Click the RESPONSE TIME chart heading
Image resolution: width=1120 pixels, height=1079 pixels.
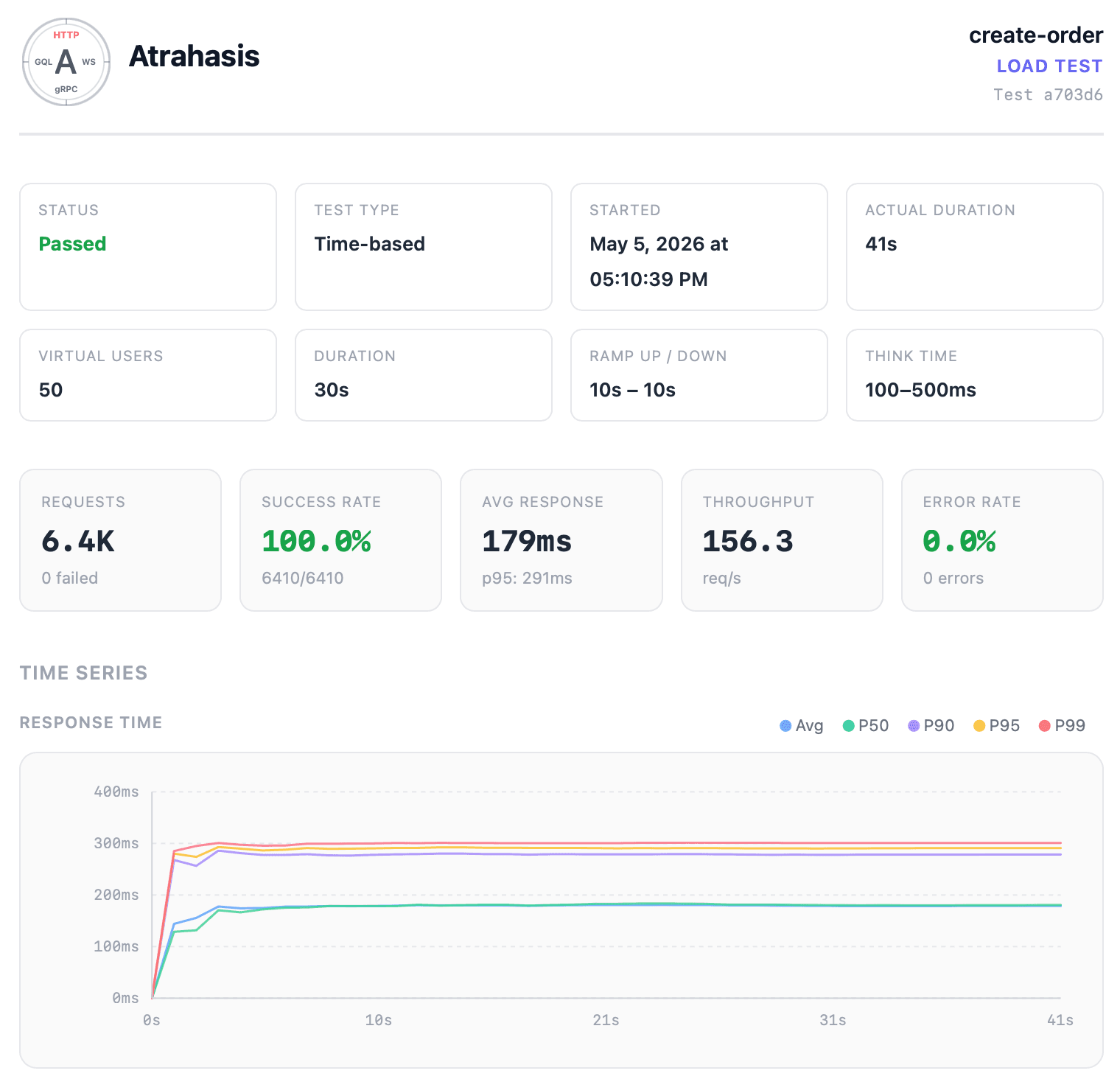coord(91,722)
